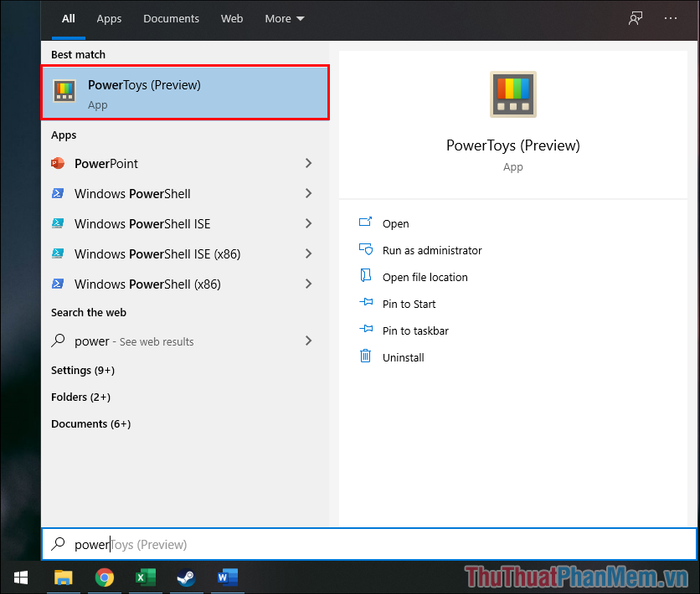The width and height of the screenshot is (700, 594).
Task: Click the Windows PowerShell ISE icon
Action: click(x=58, y=223)
